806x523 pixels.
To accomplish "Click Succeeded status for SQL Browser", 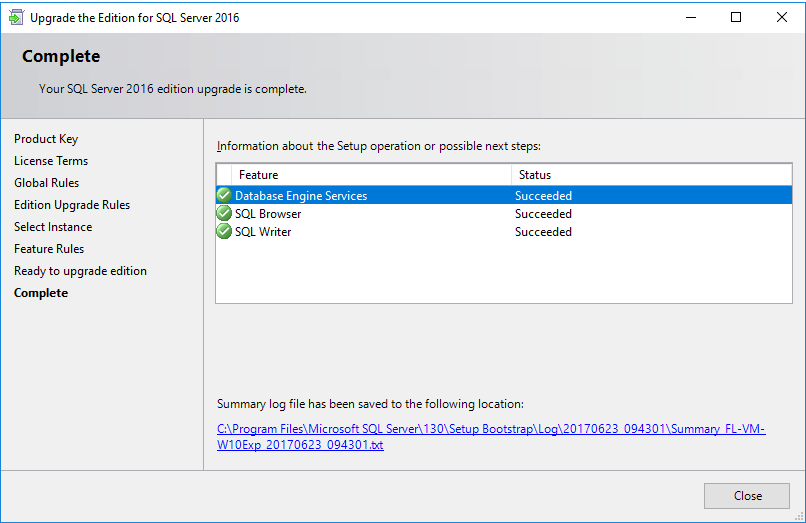I will tap(543, 214).
